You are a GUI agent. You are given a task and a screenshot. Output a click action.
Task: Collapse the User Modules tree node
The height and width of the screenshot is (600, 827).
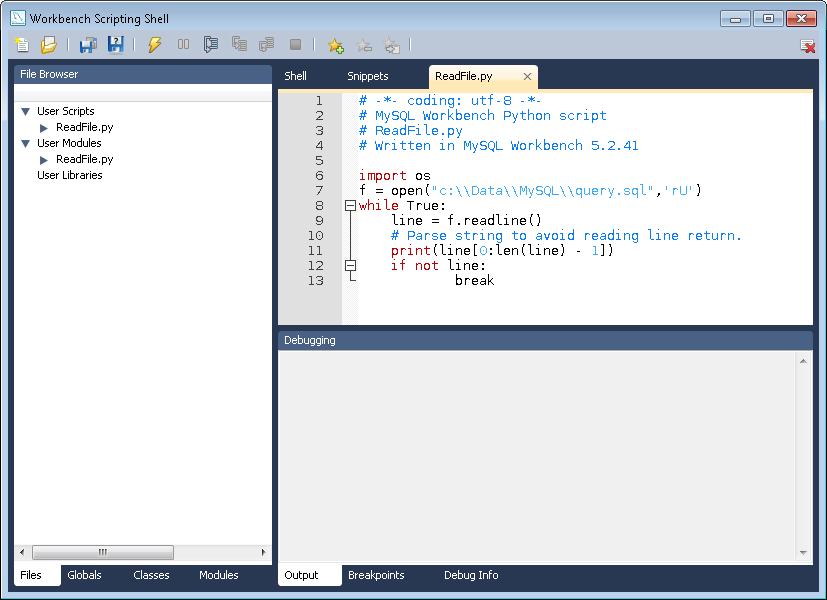click(x=26, y=144)
